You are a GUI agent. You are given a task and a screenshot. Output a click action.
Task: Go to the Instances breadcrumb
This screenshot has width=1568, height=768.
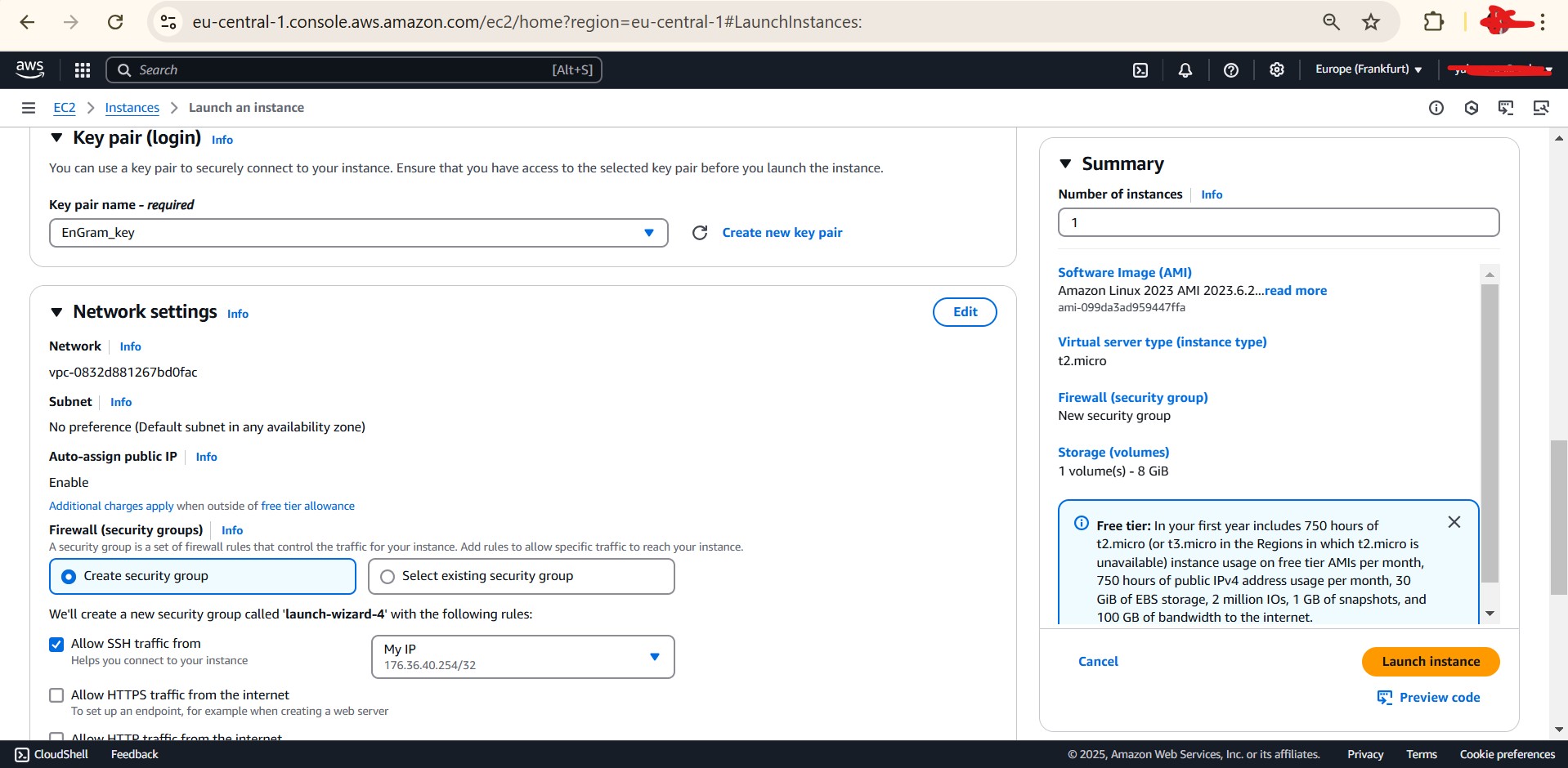click(132, 108)
